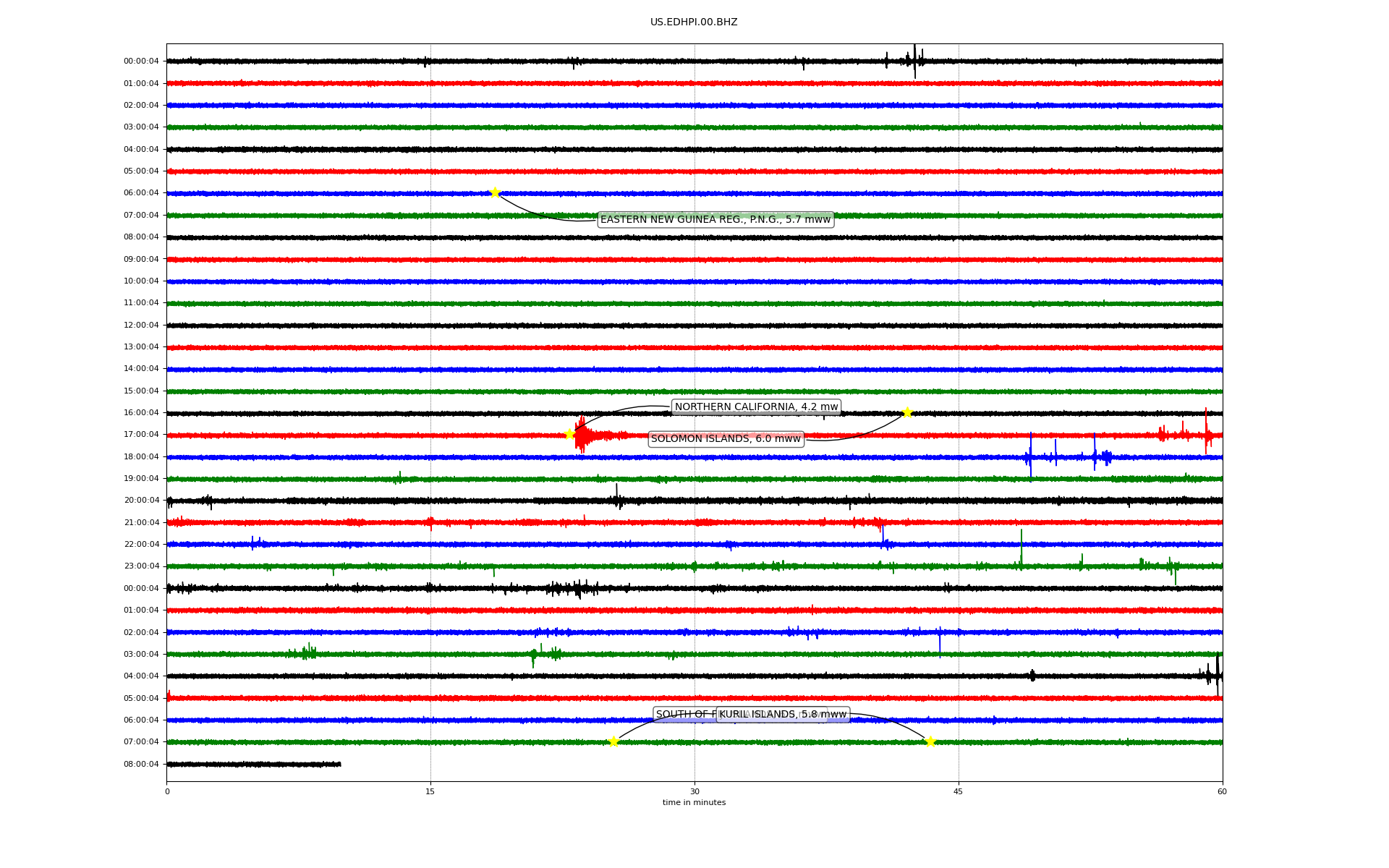Select the EASTERN NEW GUINEA REG. annotation label
The height and width of the screenshot is (868, 1389).
point(715,219)
